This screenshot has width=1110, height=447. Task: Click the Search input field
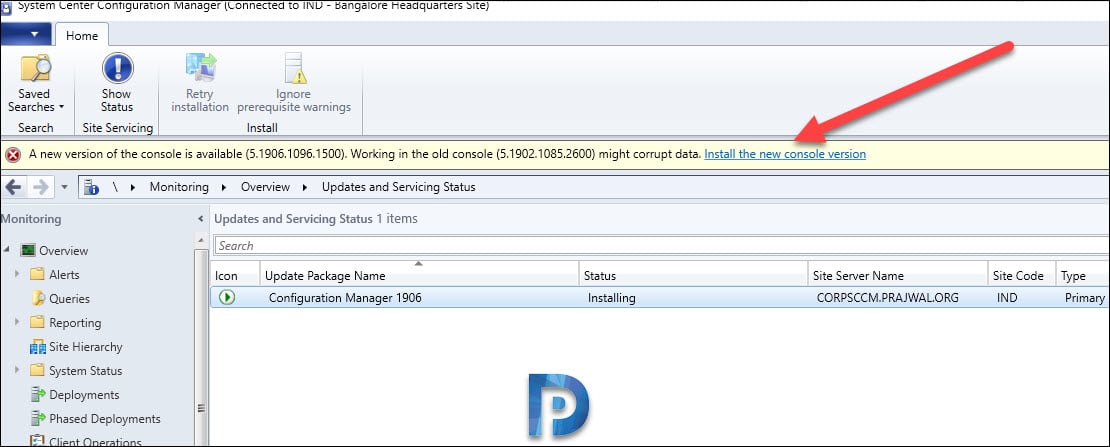[x=661, y=246]
